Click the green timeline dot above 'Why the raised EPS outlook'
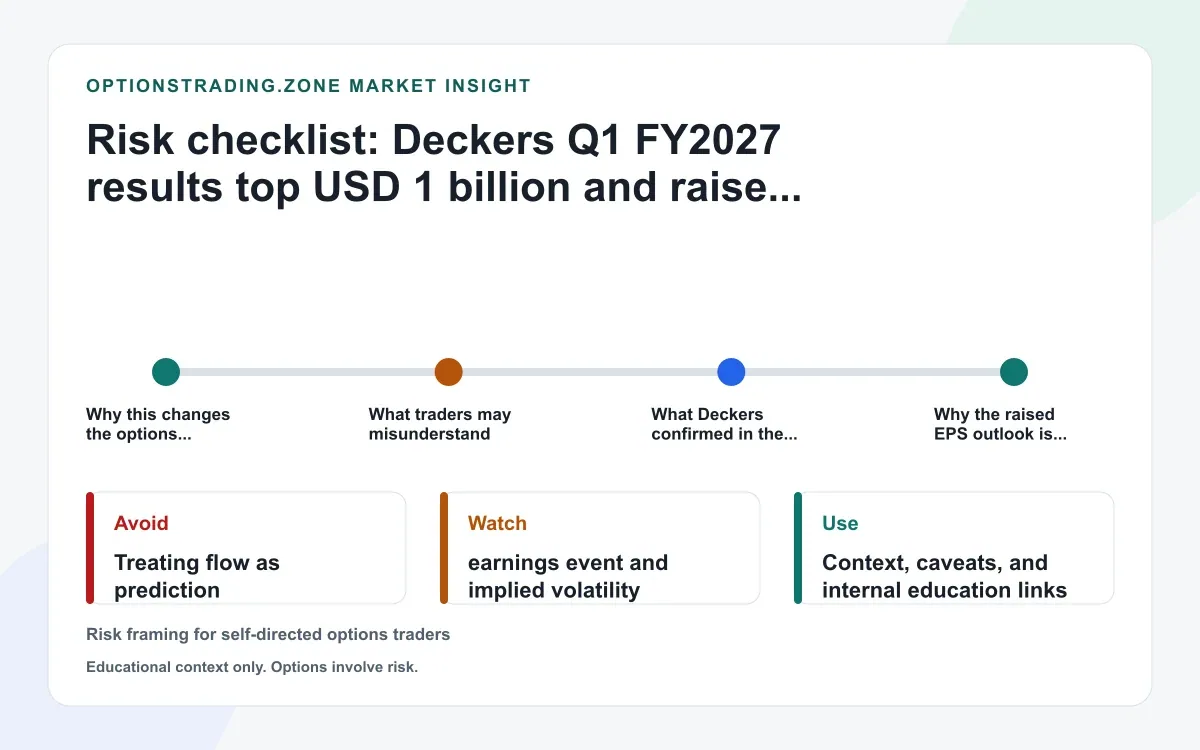This screenshot has width=1200, height=750. [x=1014, y=372]
